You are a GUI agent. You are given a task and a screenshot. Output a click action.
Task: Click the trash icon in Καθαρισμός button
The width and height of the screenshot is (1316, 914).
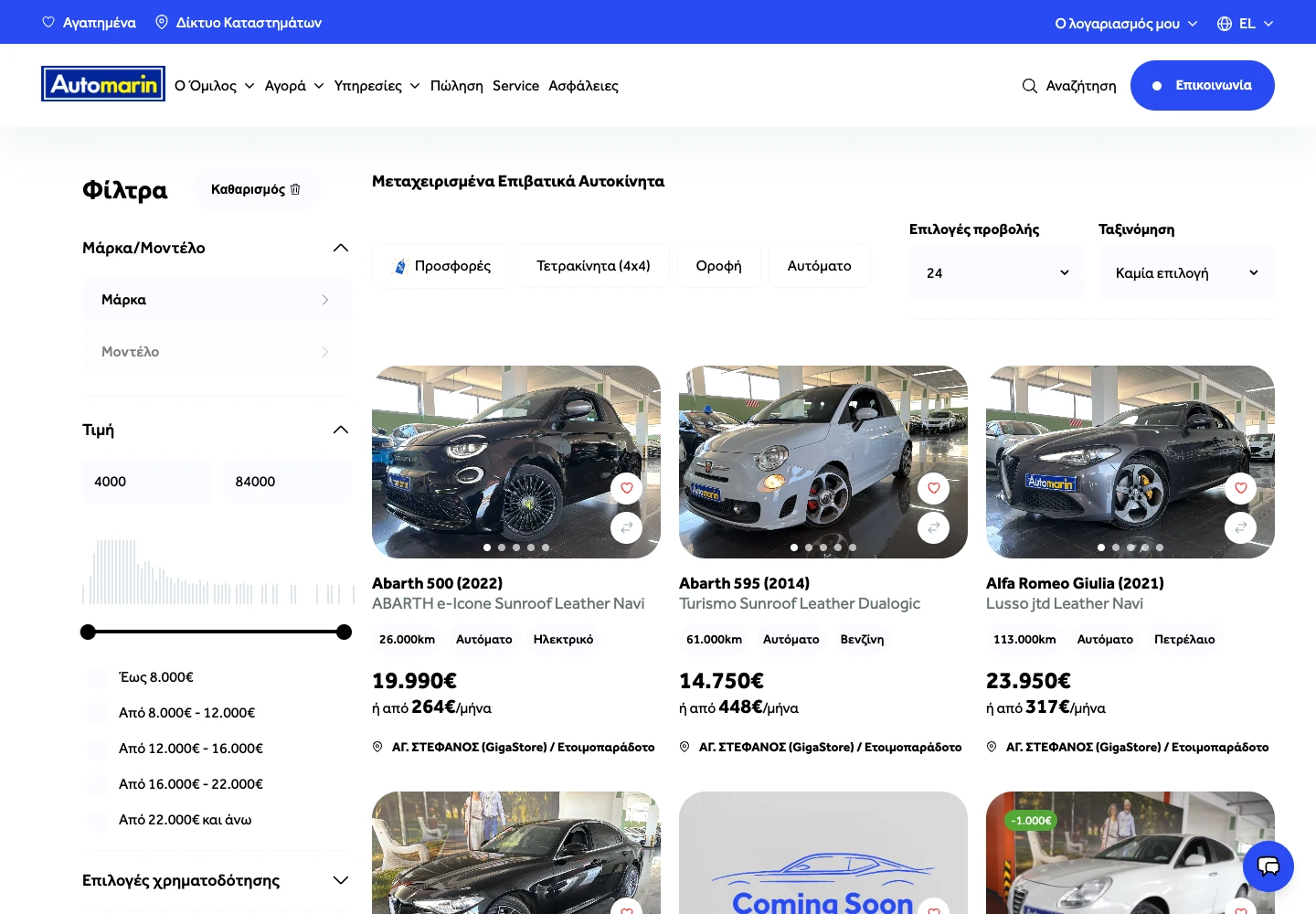tap(295, 189)
